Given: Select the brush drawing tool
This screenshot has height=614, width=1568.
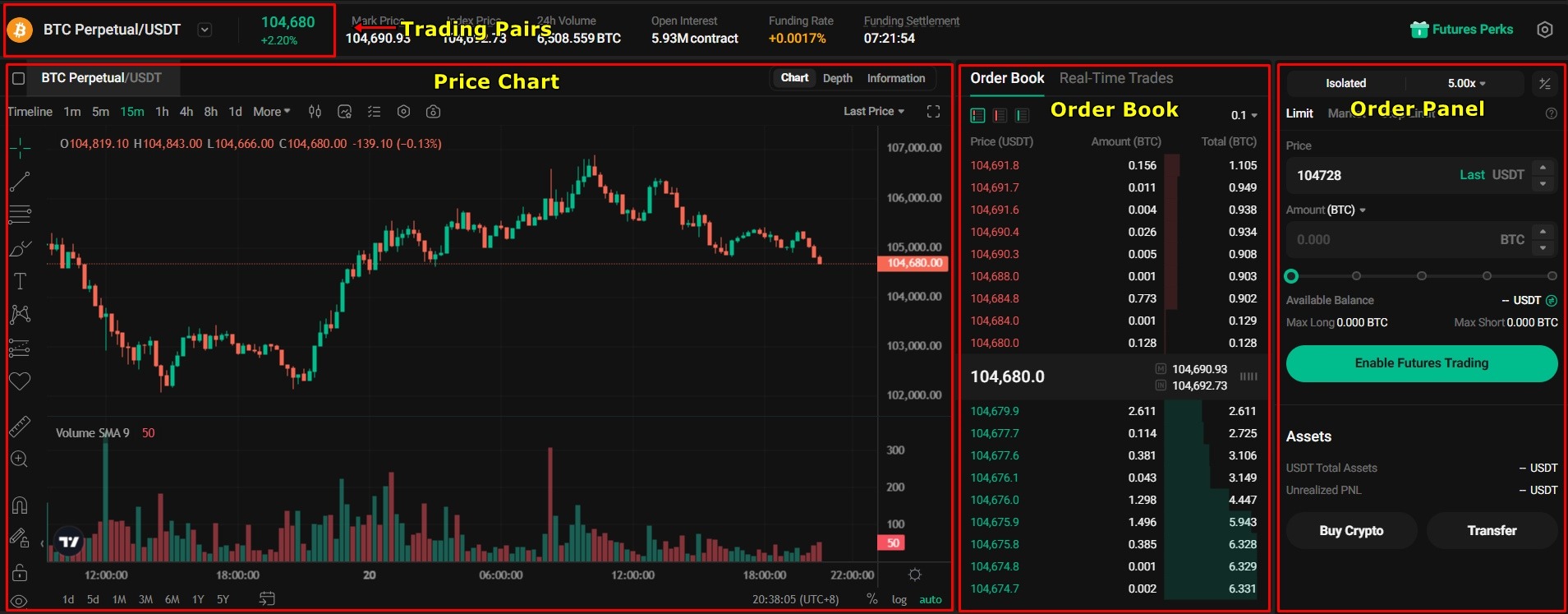Looking at the screenshot, I should 20,248.
